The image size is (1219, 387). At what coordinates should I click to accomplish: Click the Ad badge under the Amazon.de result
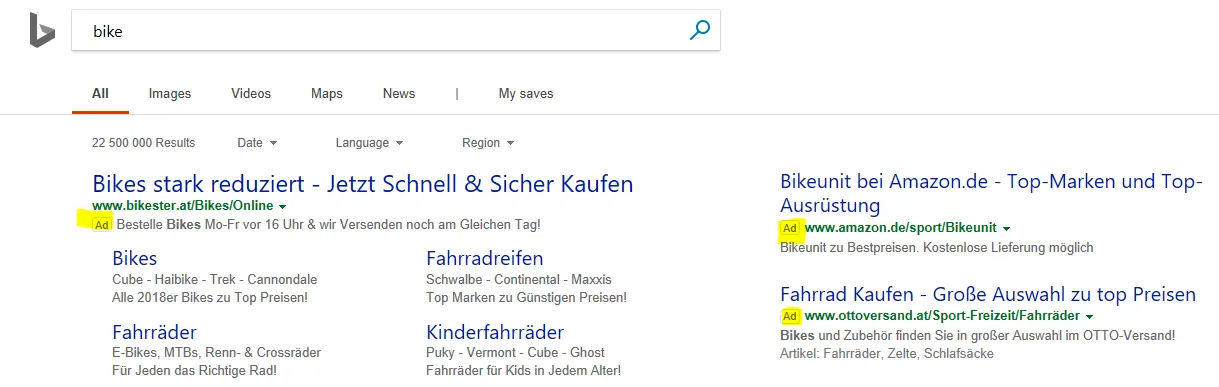click(x=790, y=229)
